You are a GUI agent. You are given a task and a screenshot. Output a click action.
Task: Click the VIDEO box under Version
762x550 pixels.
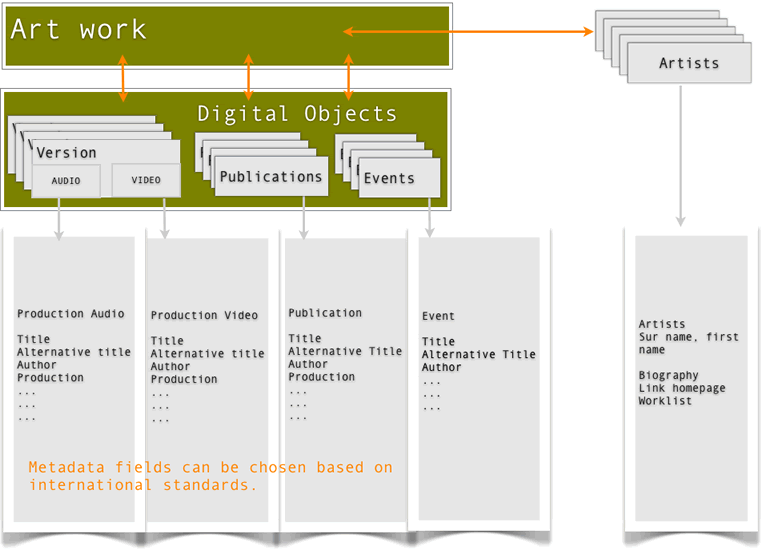click(146, 181)
